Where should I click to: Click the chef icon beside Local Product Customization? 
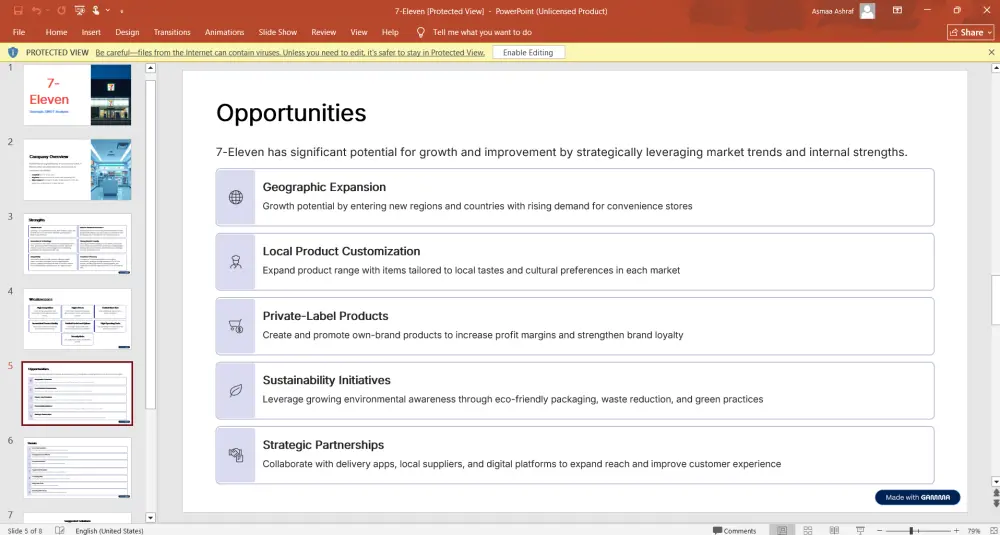pos(236,261)
